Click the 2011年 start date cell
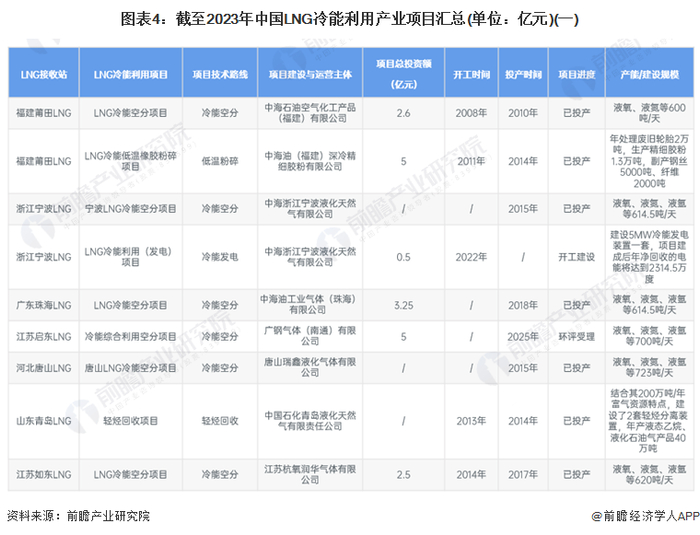The image size is (700, 535). 471,161
